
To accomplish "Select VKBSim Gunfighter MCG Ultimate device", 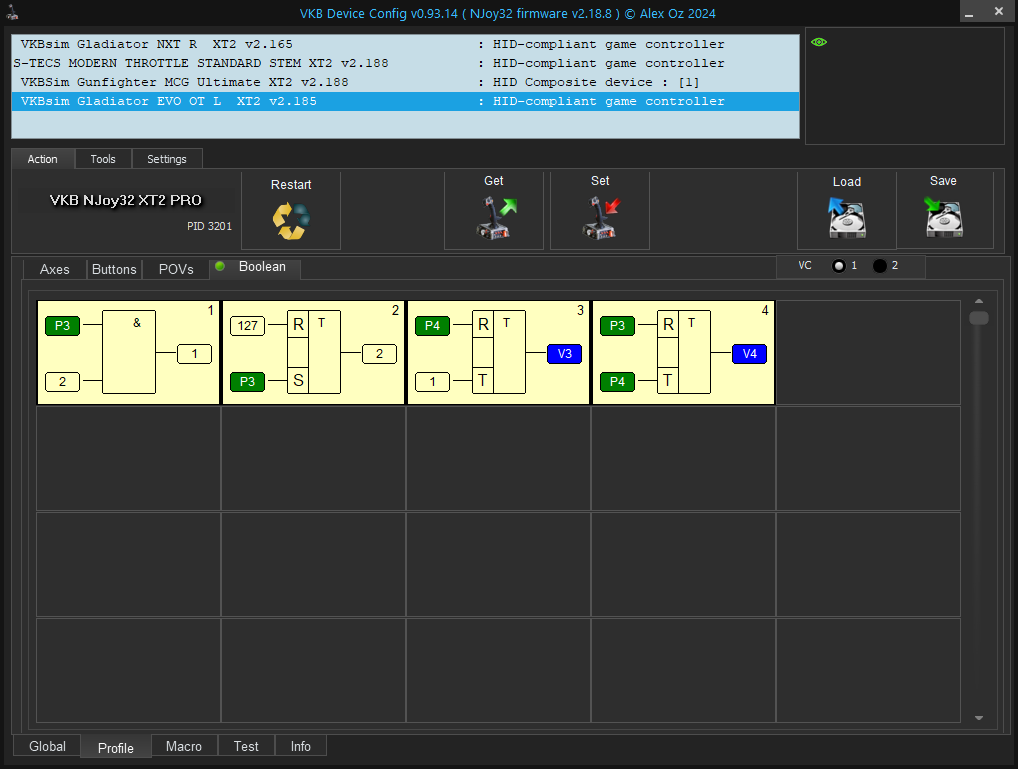I will coord(405,82).
